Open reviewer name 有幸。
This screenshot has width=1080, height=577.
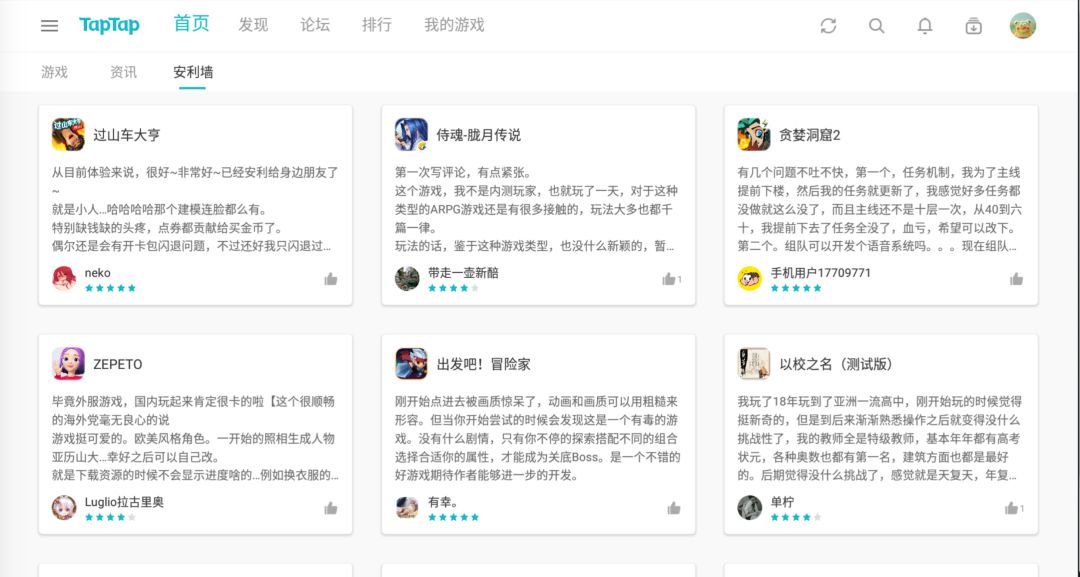(x=443, y=502)
